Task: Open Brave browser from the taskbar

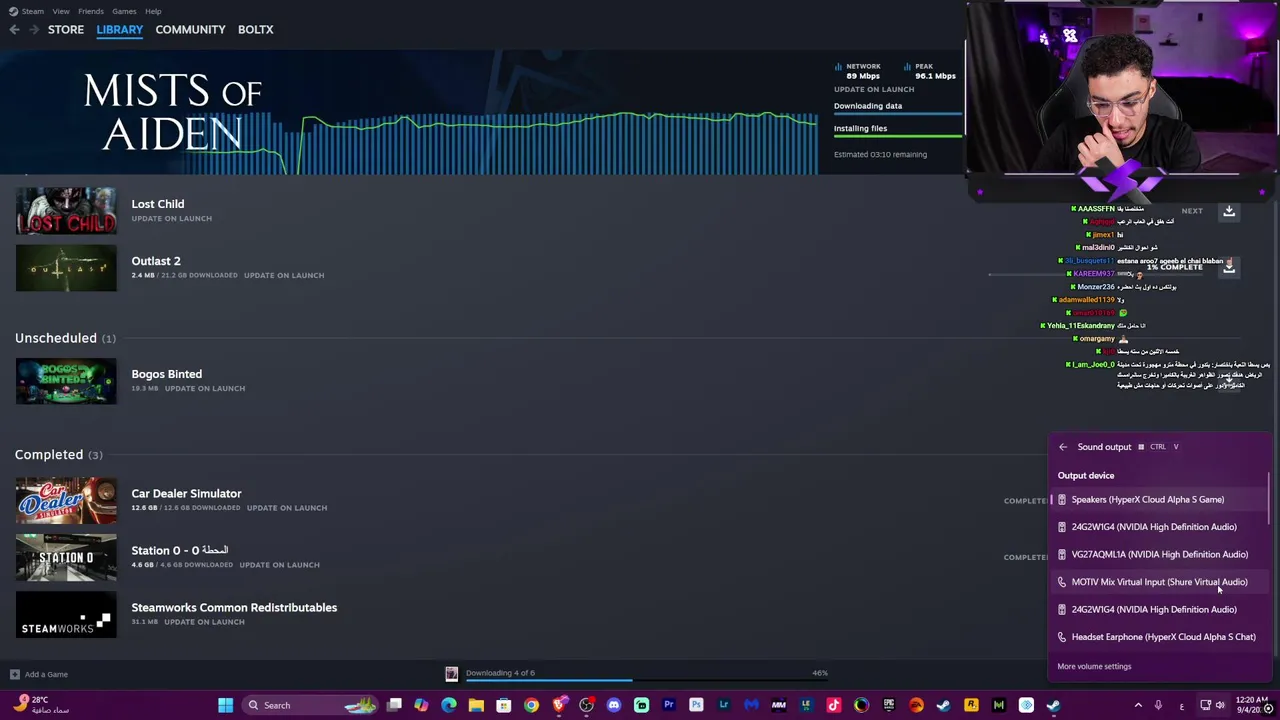Action: 559,705
